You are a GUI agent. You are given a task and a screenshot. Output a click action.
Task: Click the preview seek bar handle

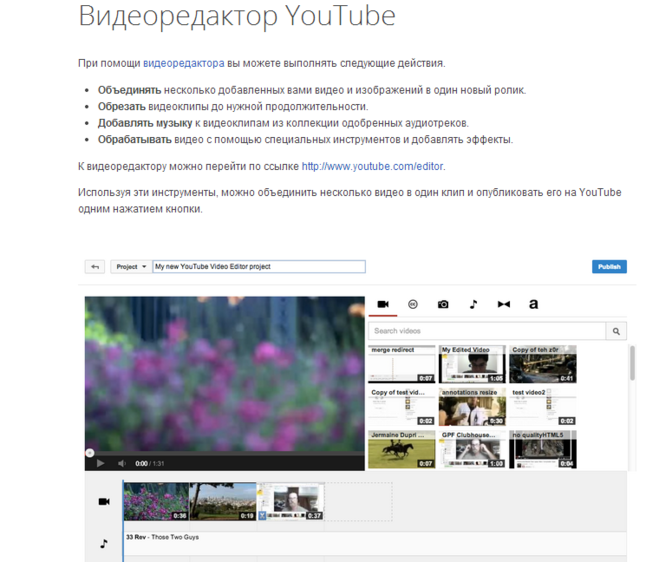tap(90, 453)
